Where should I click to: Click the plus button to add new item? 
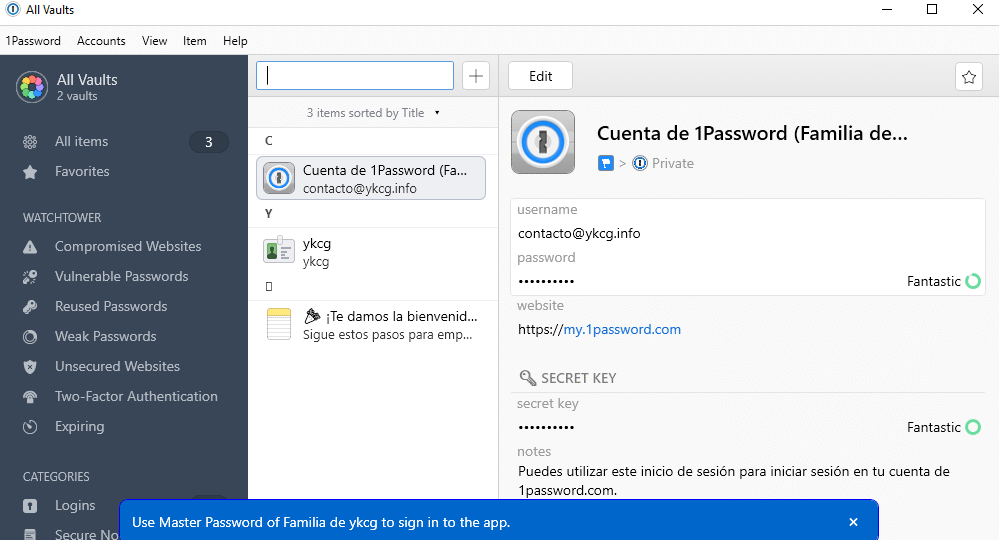pos(475,76)
